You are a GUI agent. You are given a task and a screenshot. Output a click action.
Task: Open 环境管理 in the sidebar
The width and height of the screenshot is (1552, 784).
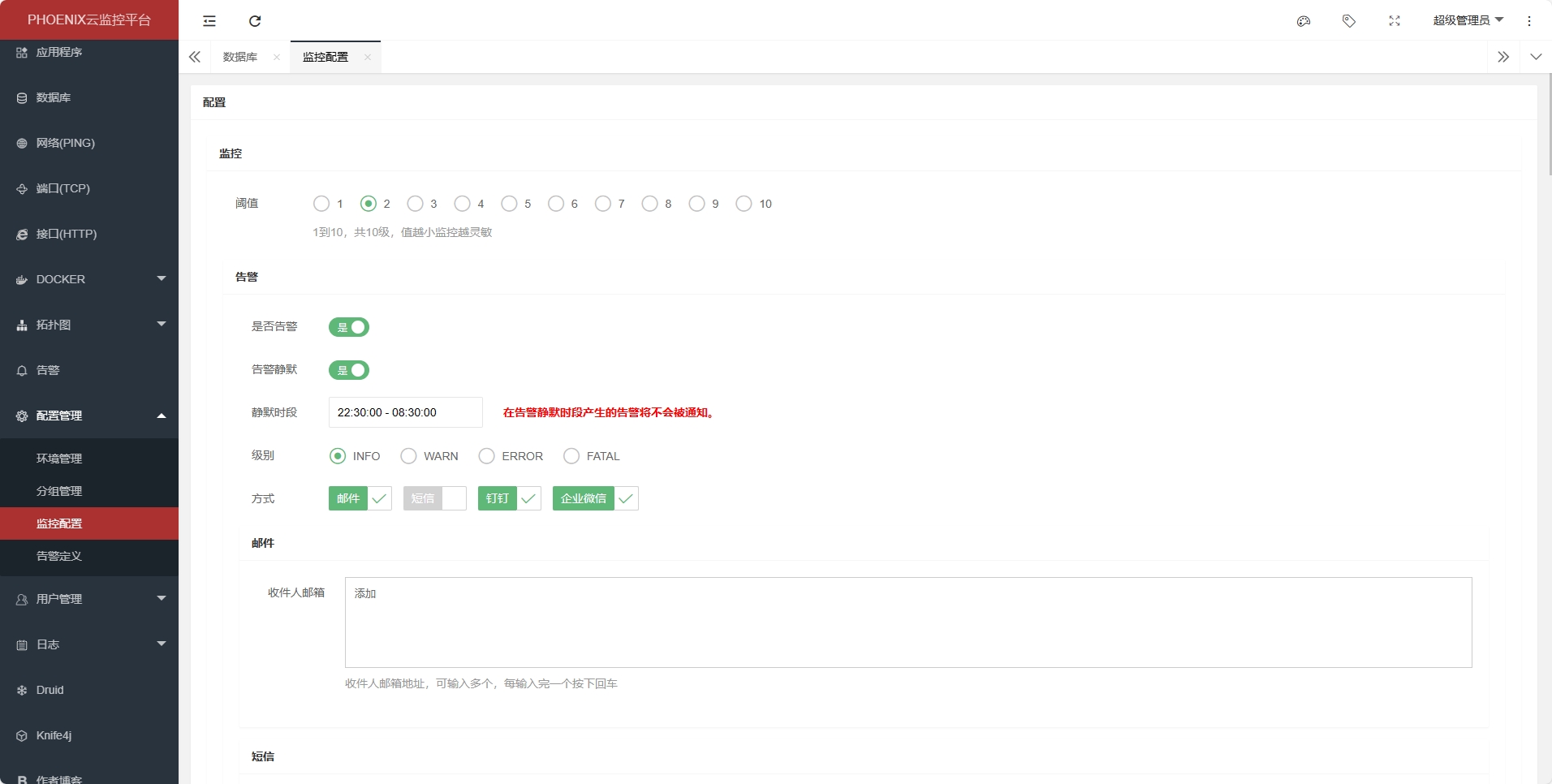pyautogui.click(x=89, y=459)
